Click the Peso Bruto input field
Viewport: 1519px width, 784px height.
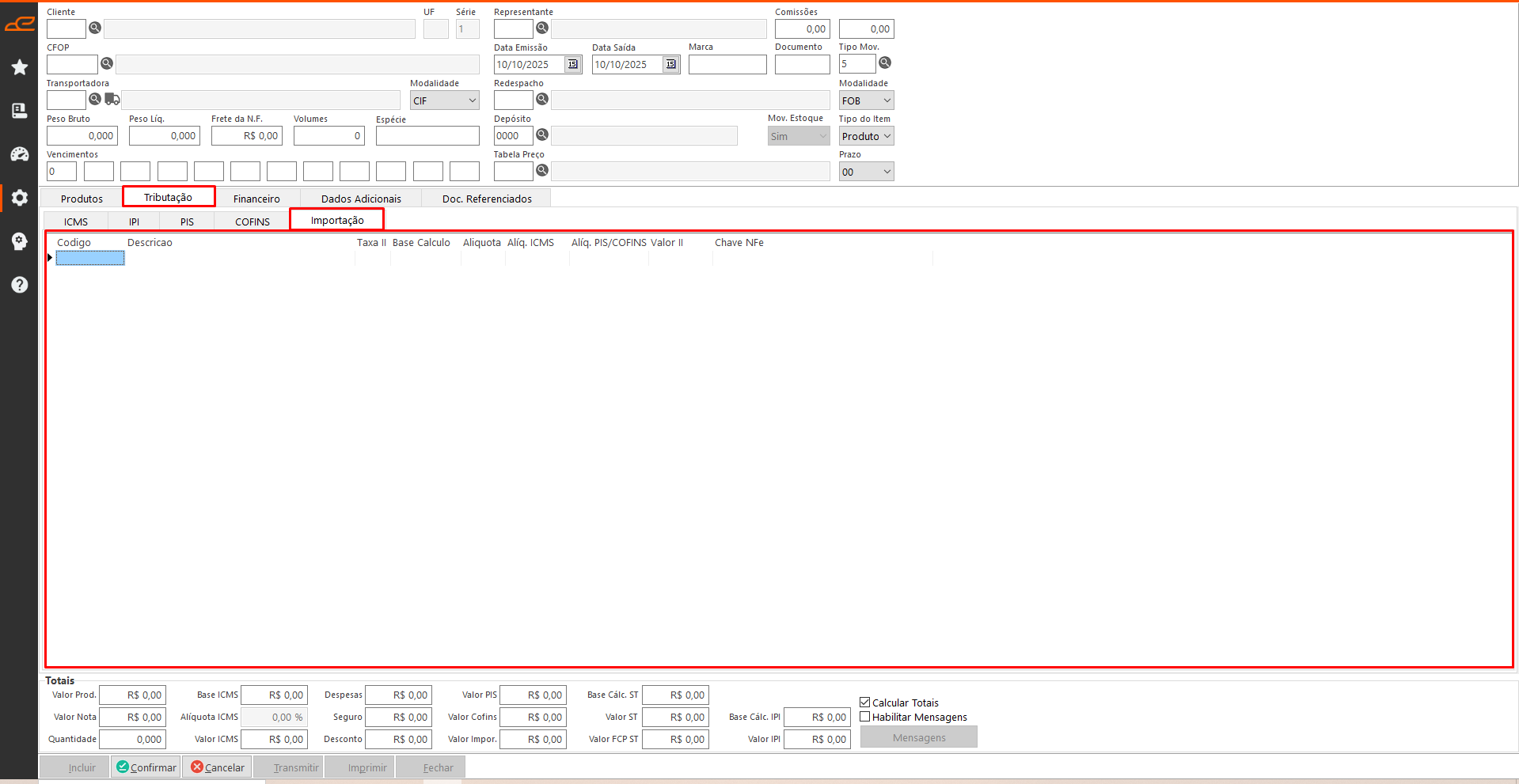[x=82, y=136]
